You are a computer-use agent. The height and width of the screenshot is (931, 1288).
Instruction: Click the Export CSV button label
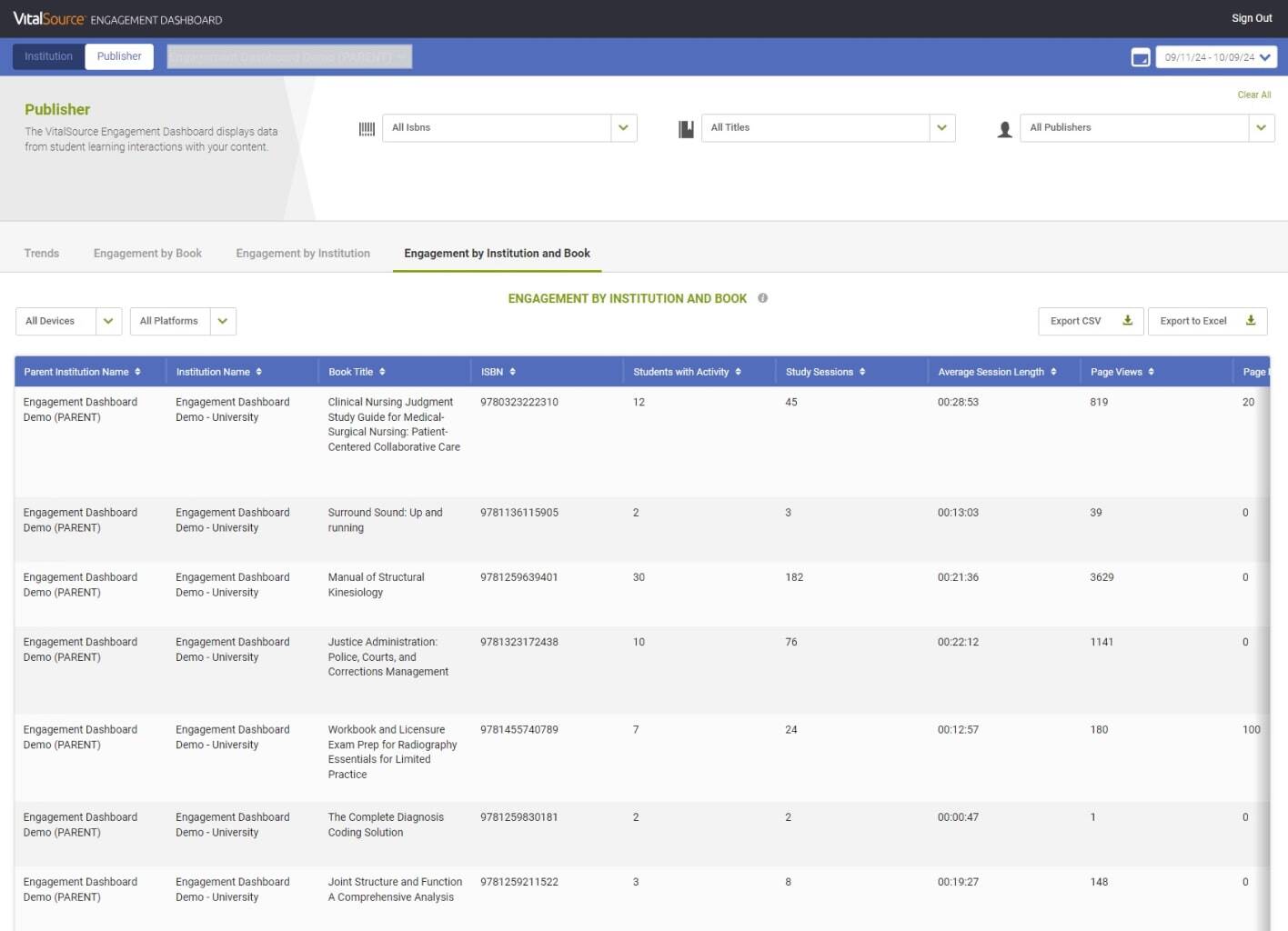[1075, 321]
